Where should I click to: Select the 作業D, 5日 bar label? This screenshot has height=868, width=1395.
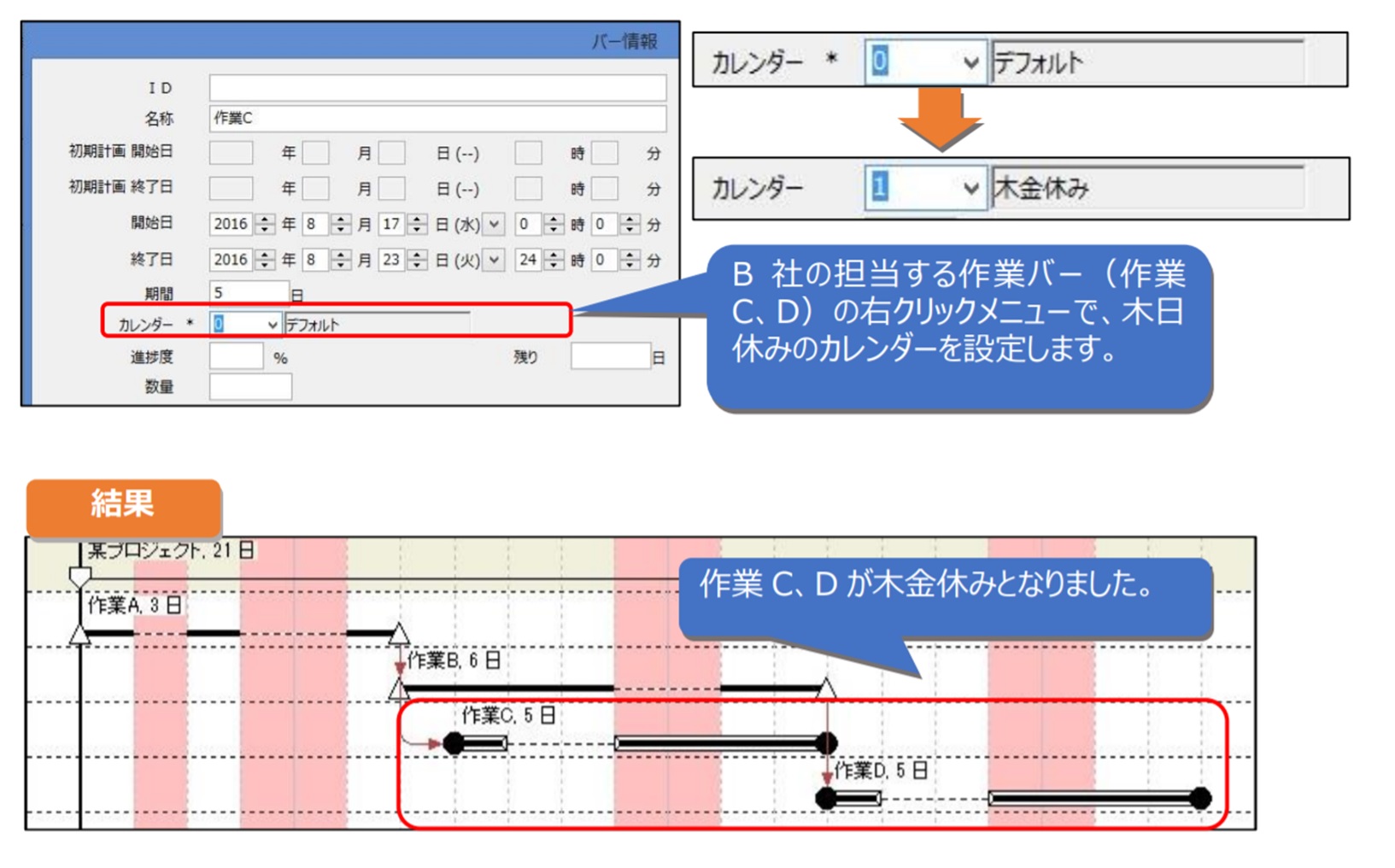(881, 771)
